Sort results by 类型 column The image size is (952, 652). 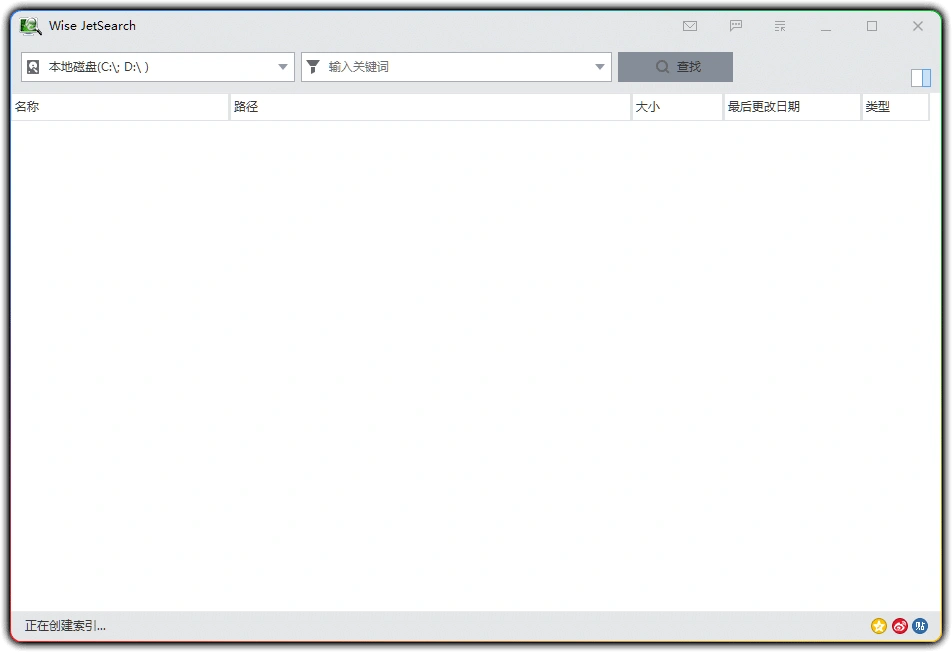896,107
